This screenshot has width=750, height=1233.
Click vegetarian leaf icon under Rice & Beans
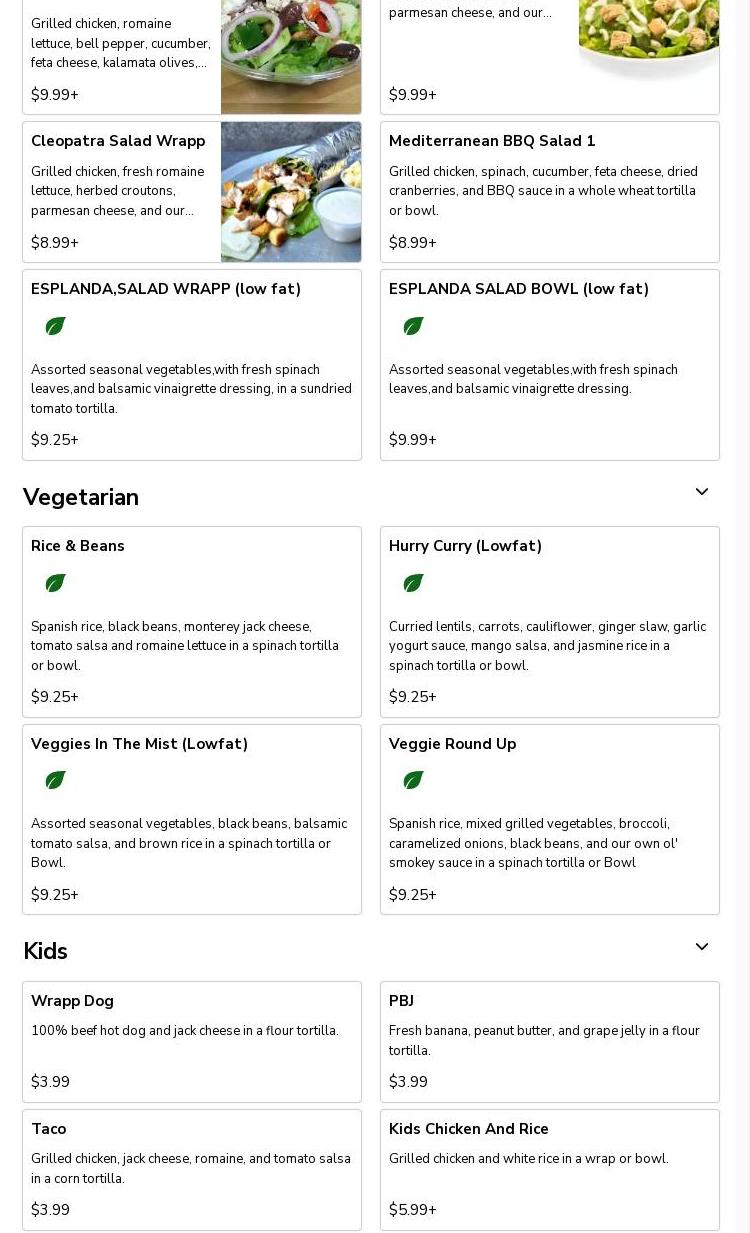(x=55, y=583)
